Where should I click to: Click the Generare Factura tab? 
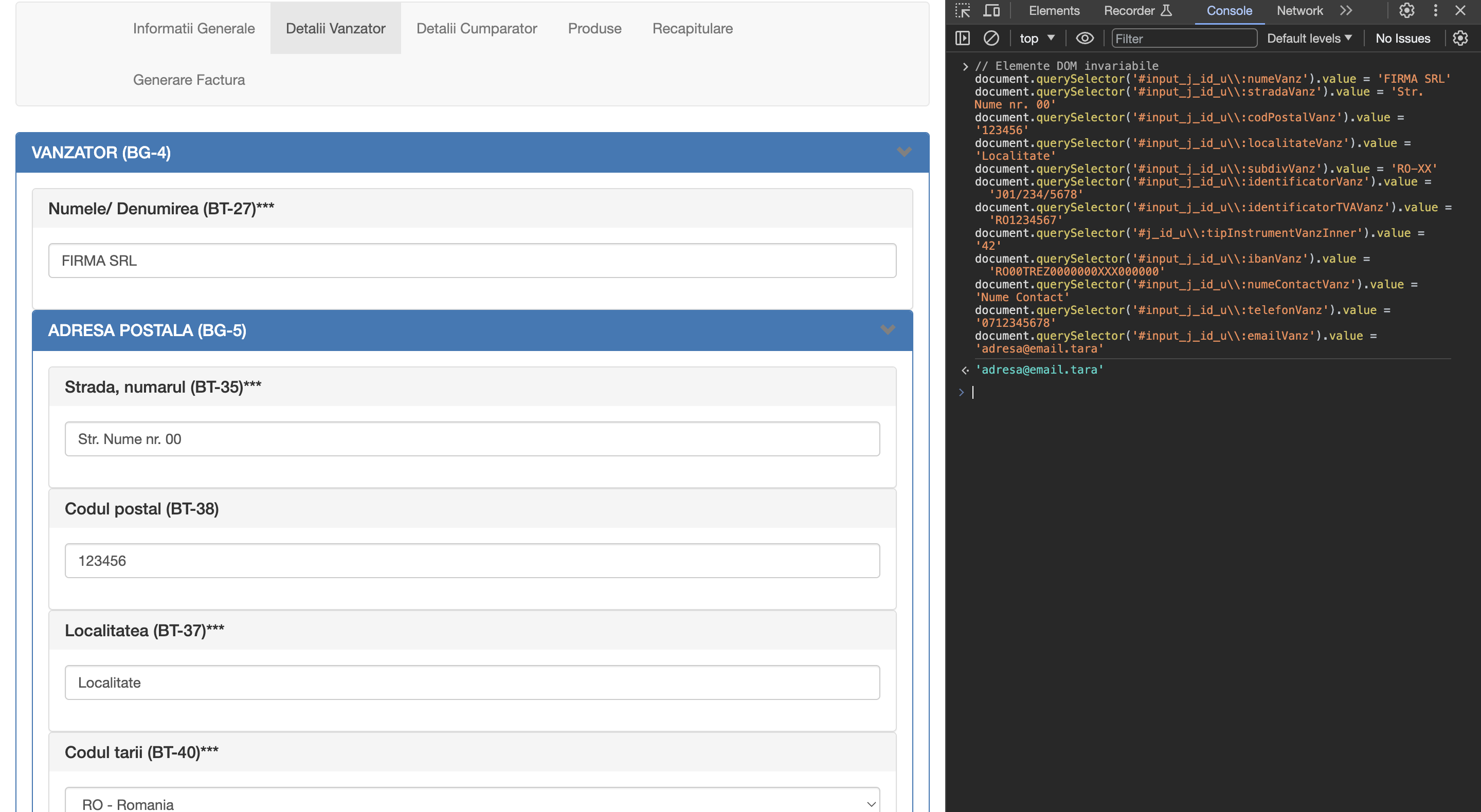tap(189, 80)
